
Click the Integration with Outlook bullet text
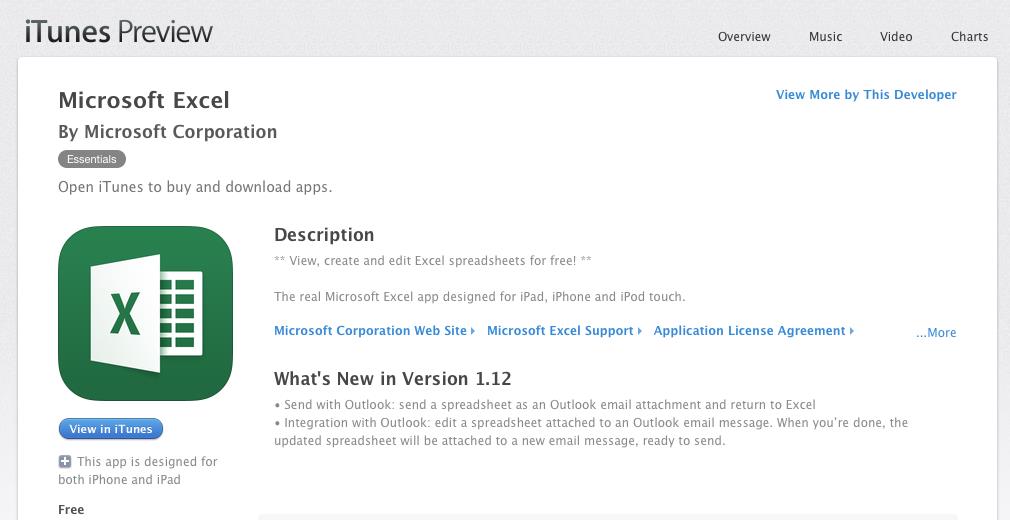click(591, 432)
